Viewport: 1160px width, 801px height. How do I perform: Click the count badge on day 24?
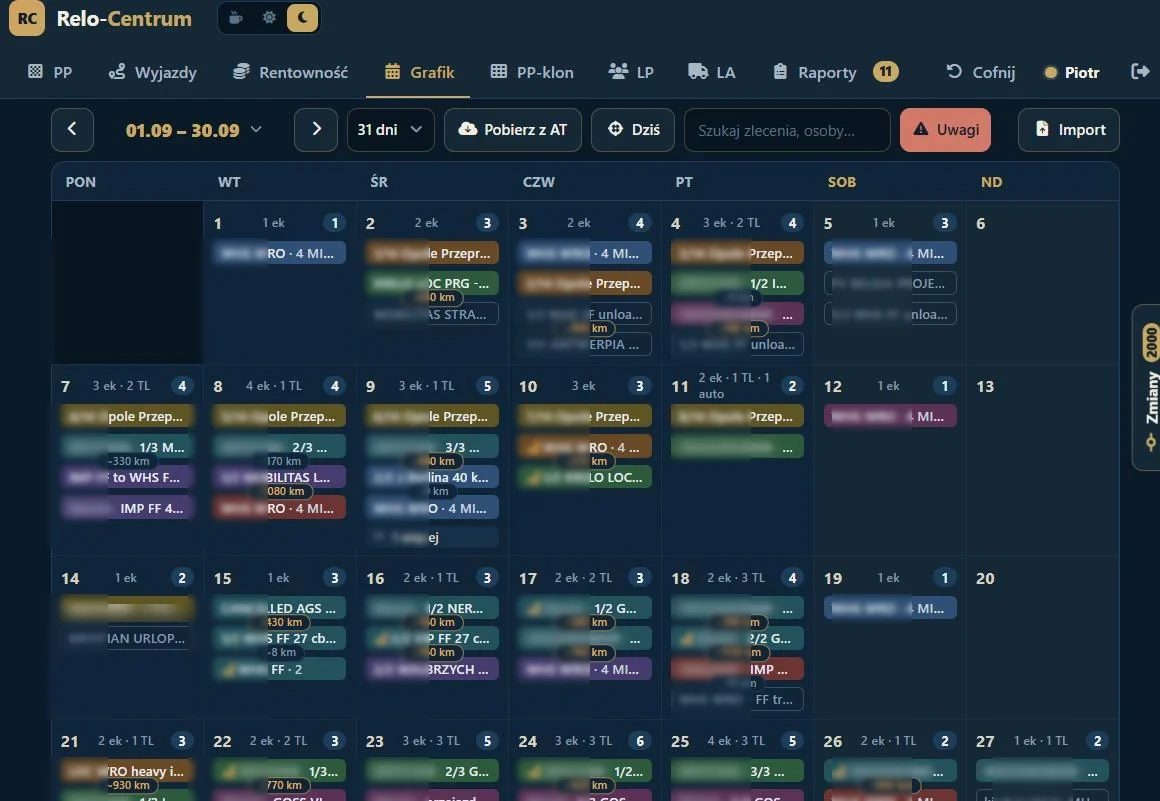(x=640, y=740)
